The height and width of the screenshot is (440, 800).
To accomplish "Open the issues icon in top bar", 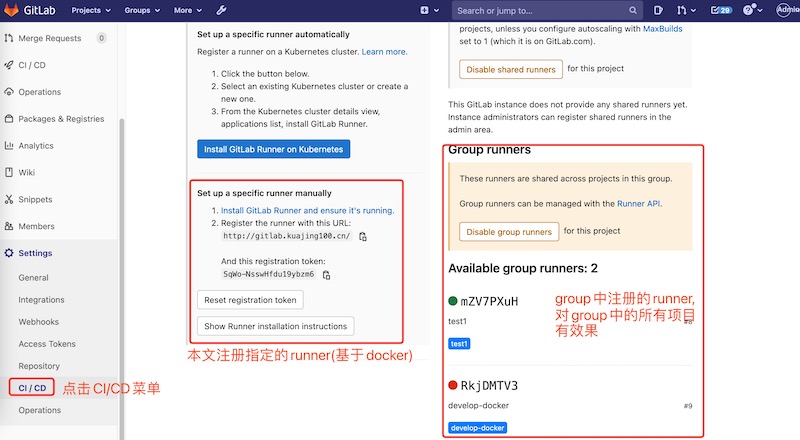I will click(x=658, y=10).
